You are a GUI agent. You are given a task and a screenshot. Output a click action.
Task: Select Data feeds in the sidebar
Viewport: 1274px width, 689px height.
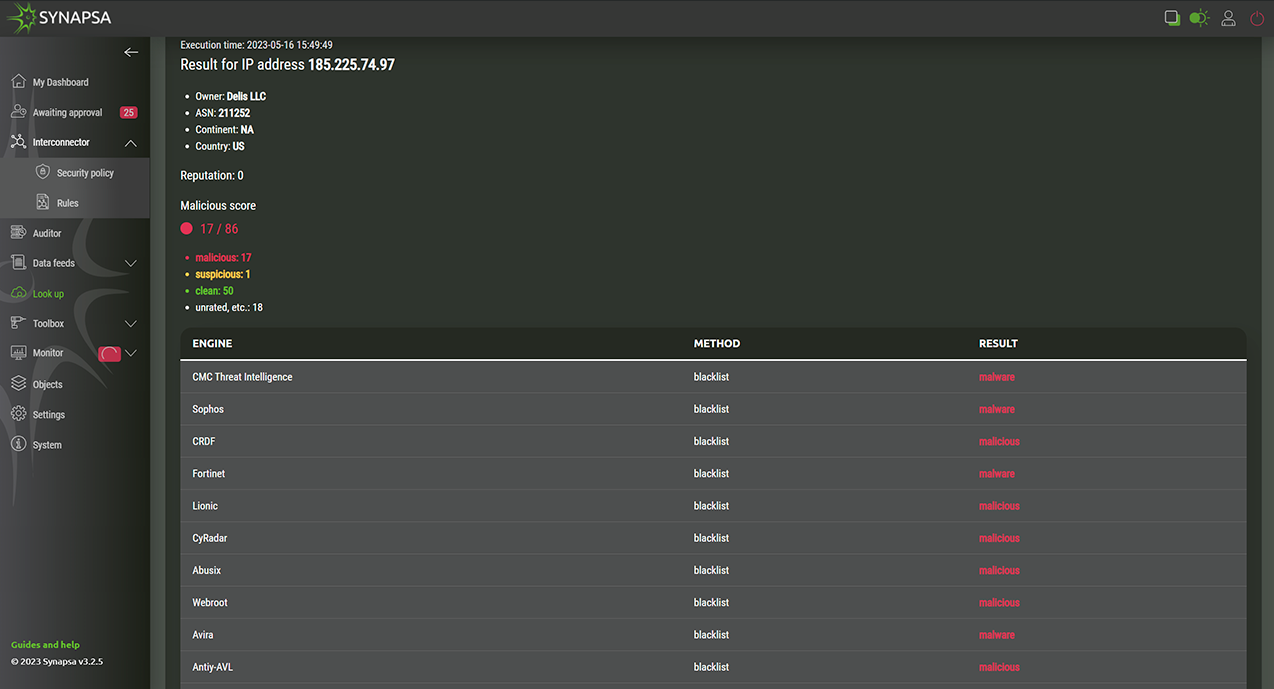pos(54,263)
